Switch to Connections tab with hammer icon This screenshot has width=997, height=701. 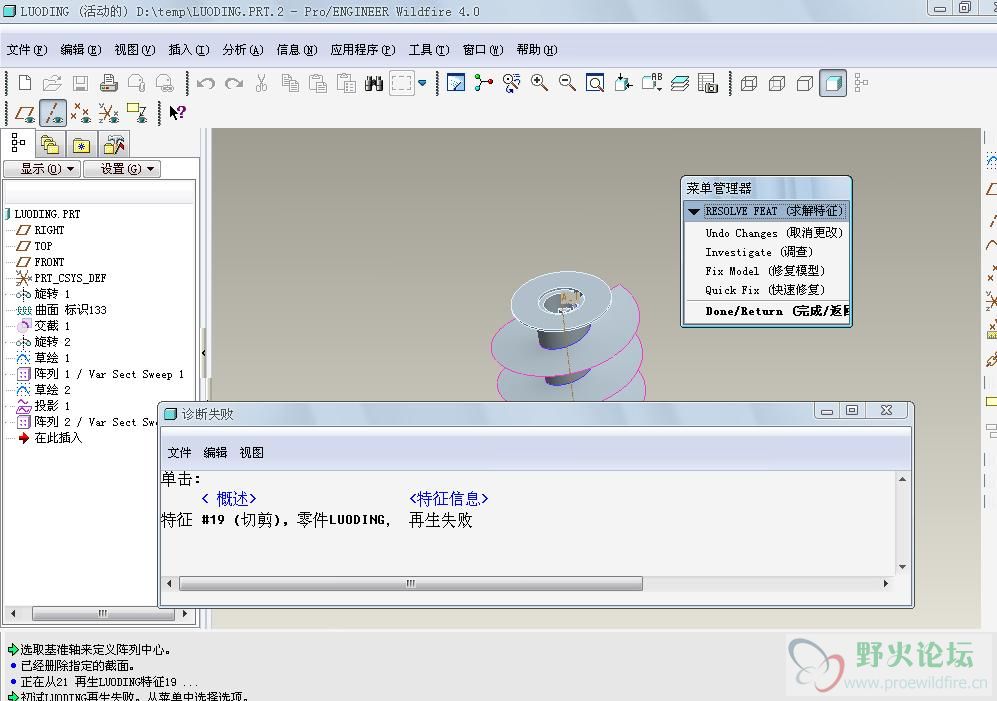[114, 145]
